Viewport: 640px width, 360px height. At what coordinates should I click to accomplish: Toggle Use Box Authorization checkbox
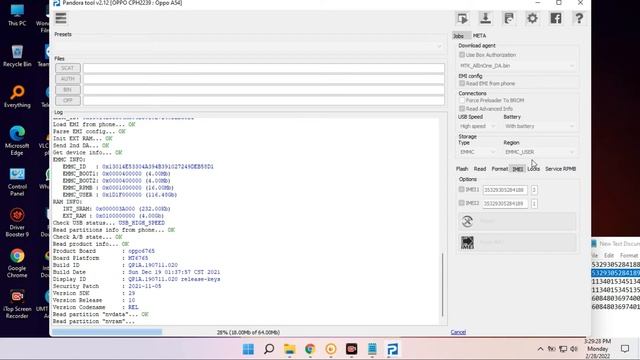462,55
